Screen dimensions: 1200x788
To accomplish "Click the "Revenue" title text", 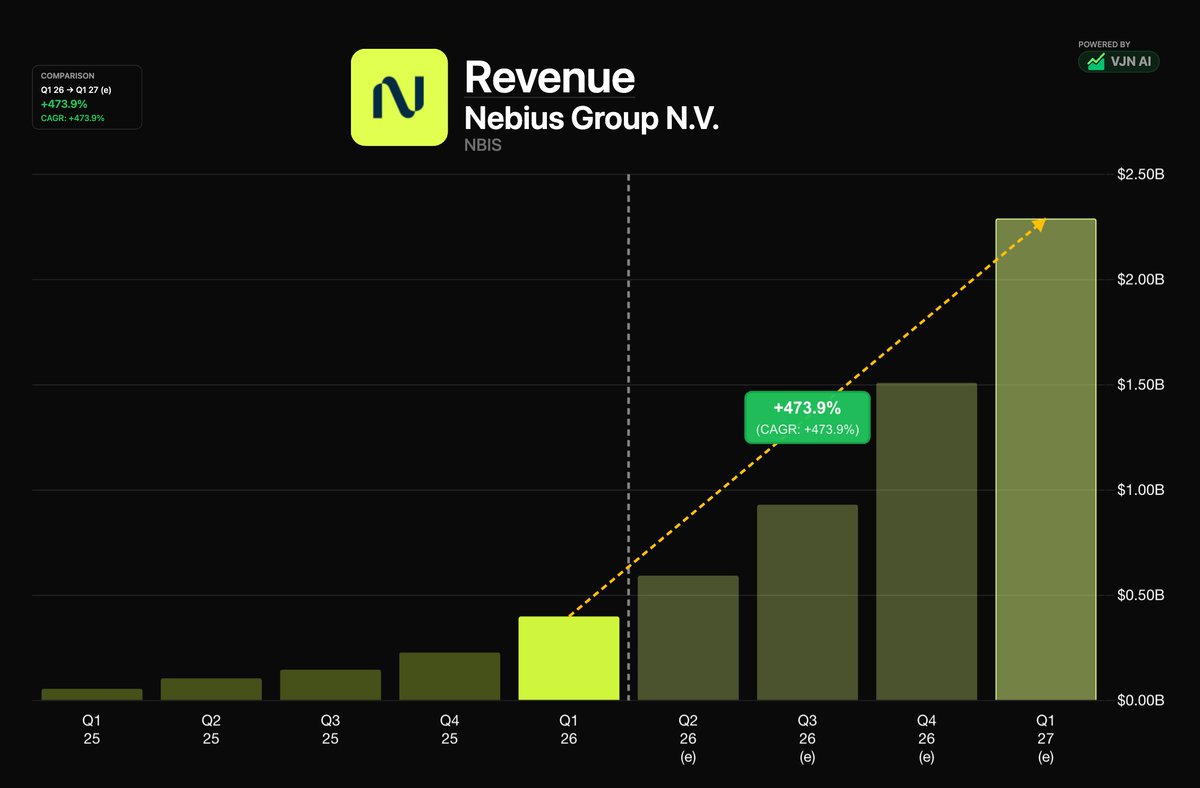I will [549, 77].
